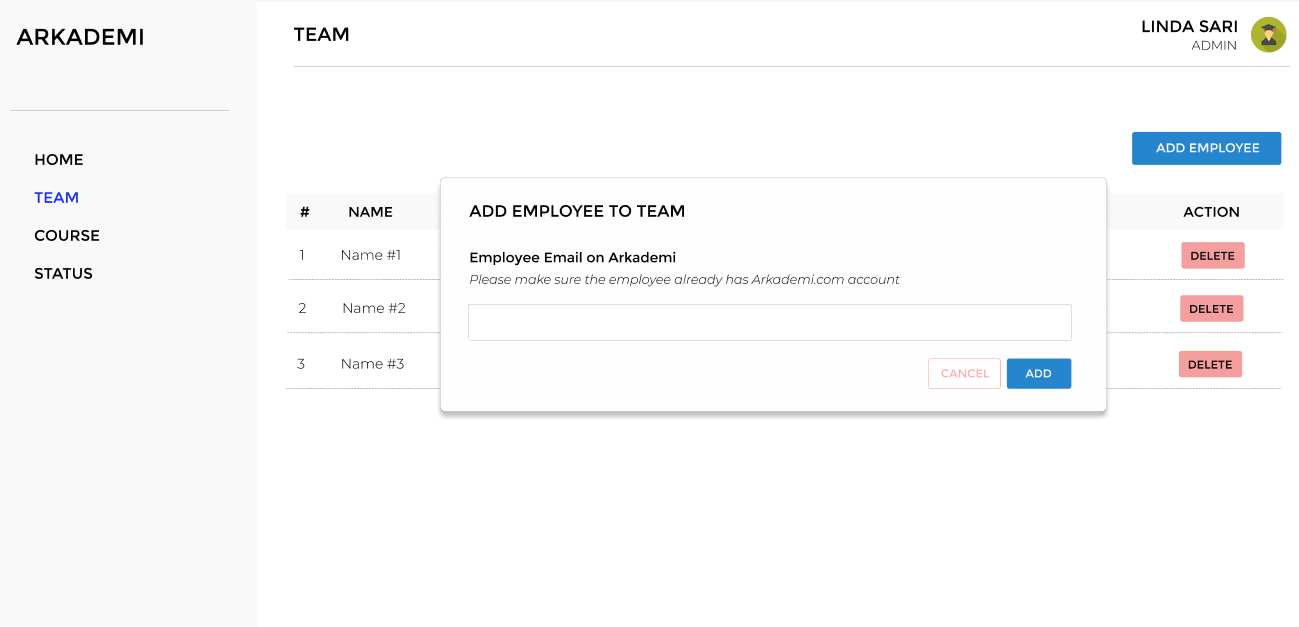The width and height of the screenshot is (1299, 627).
Task: Click the graduate avatar icon
Action: (1268, 35)
